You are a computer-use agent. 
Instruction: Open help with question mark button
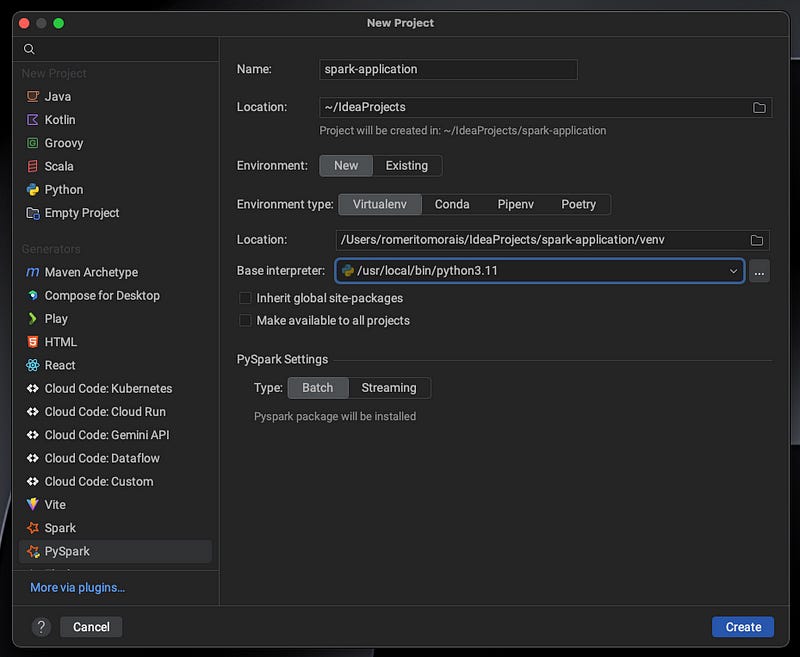pos(41,627)
